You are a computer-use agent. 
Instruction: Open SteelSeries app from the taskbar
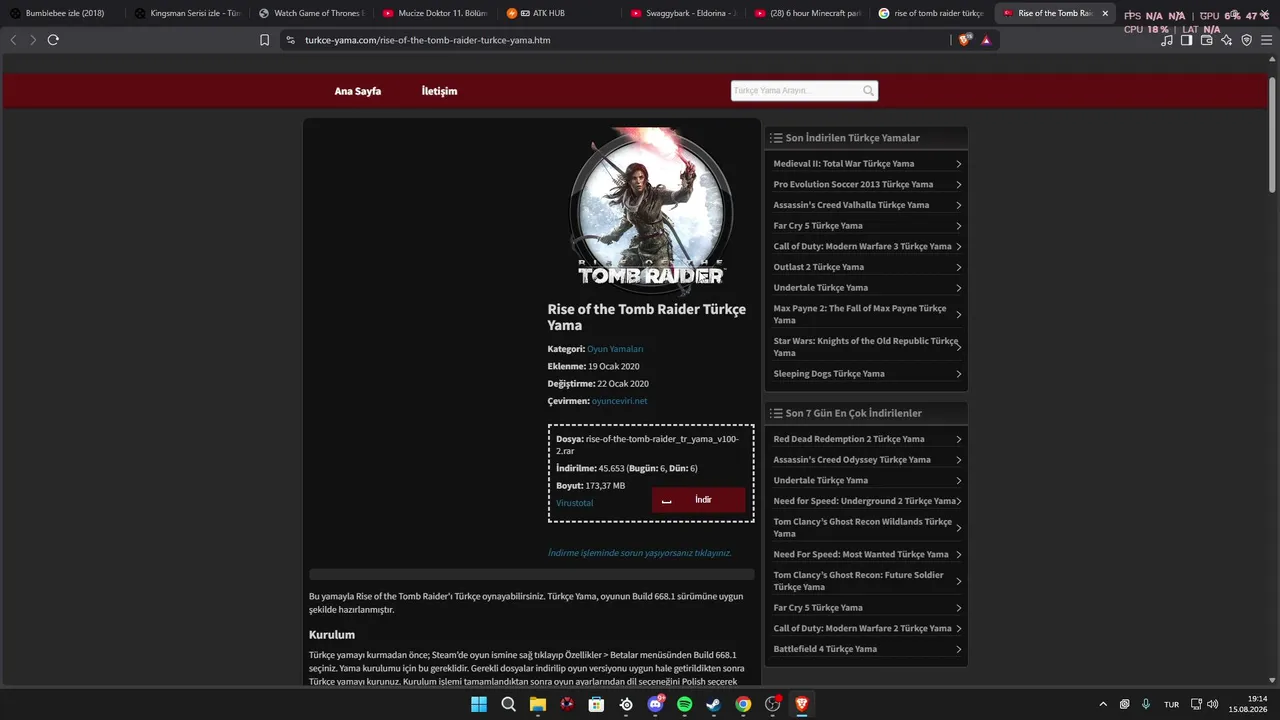(x=626, y=704)
